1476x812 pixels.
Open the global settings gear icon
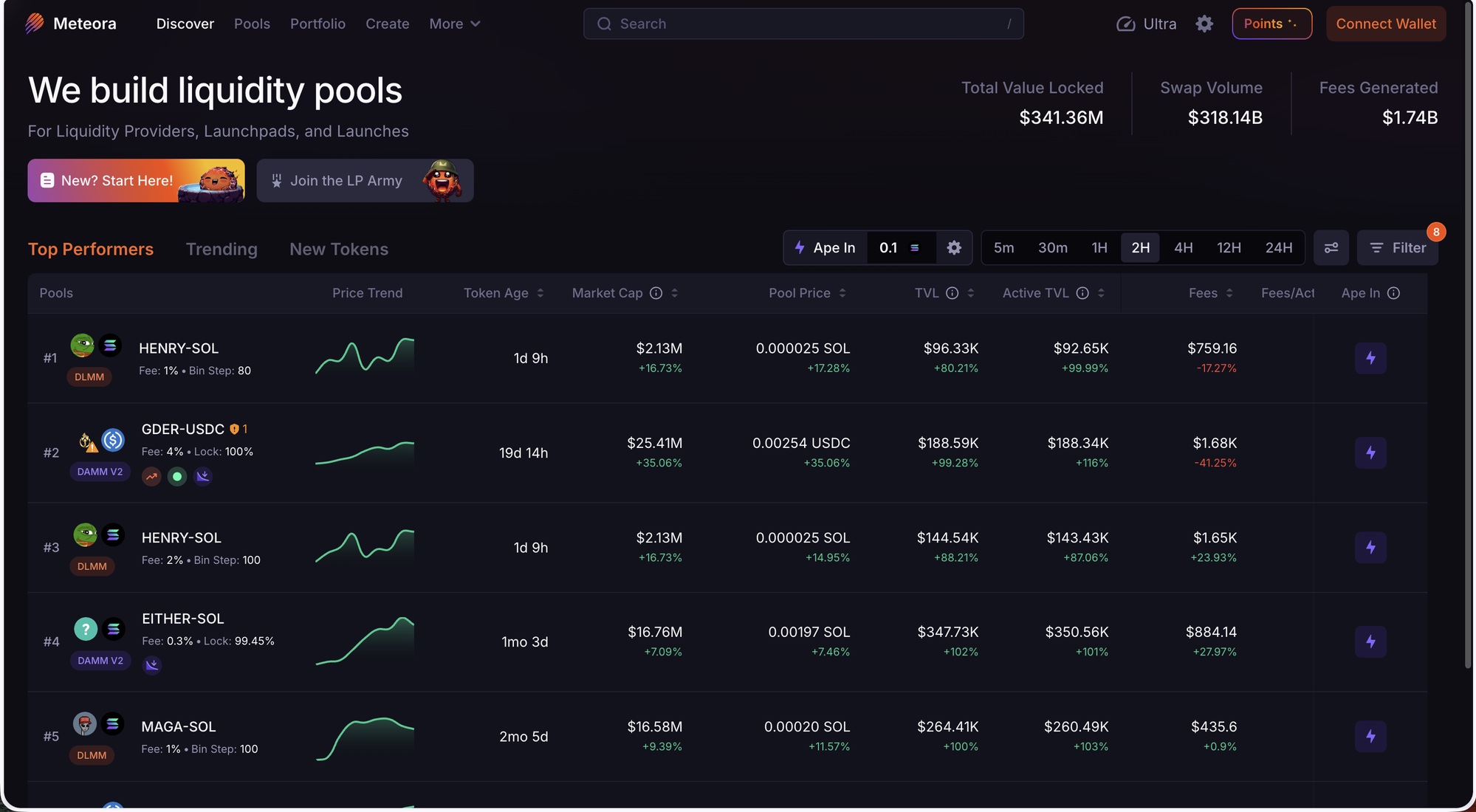click(x=1204, y=24)
